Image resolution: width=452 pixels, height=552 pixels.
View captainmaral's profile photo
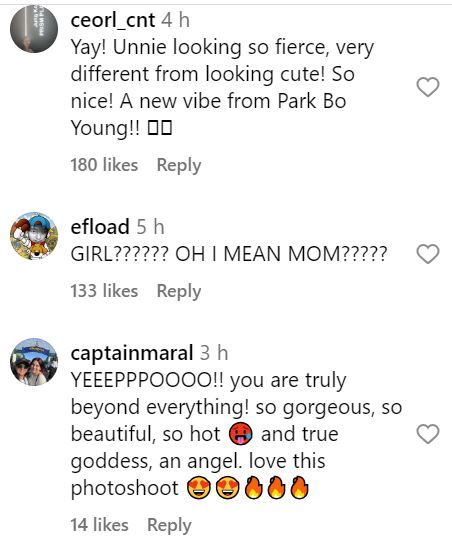click(34, 362)
